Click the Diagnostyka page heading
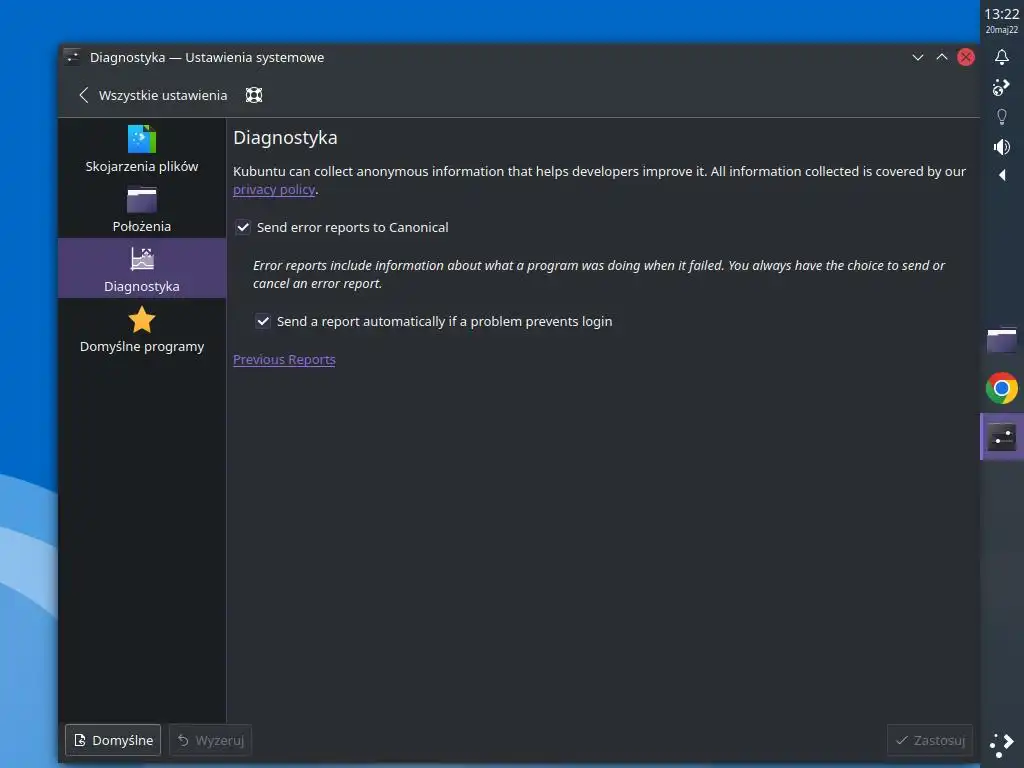 pyautogui.click(x=285, y=138)
